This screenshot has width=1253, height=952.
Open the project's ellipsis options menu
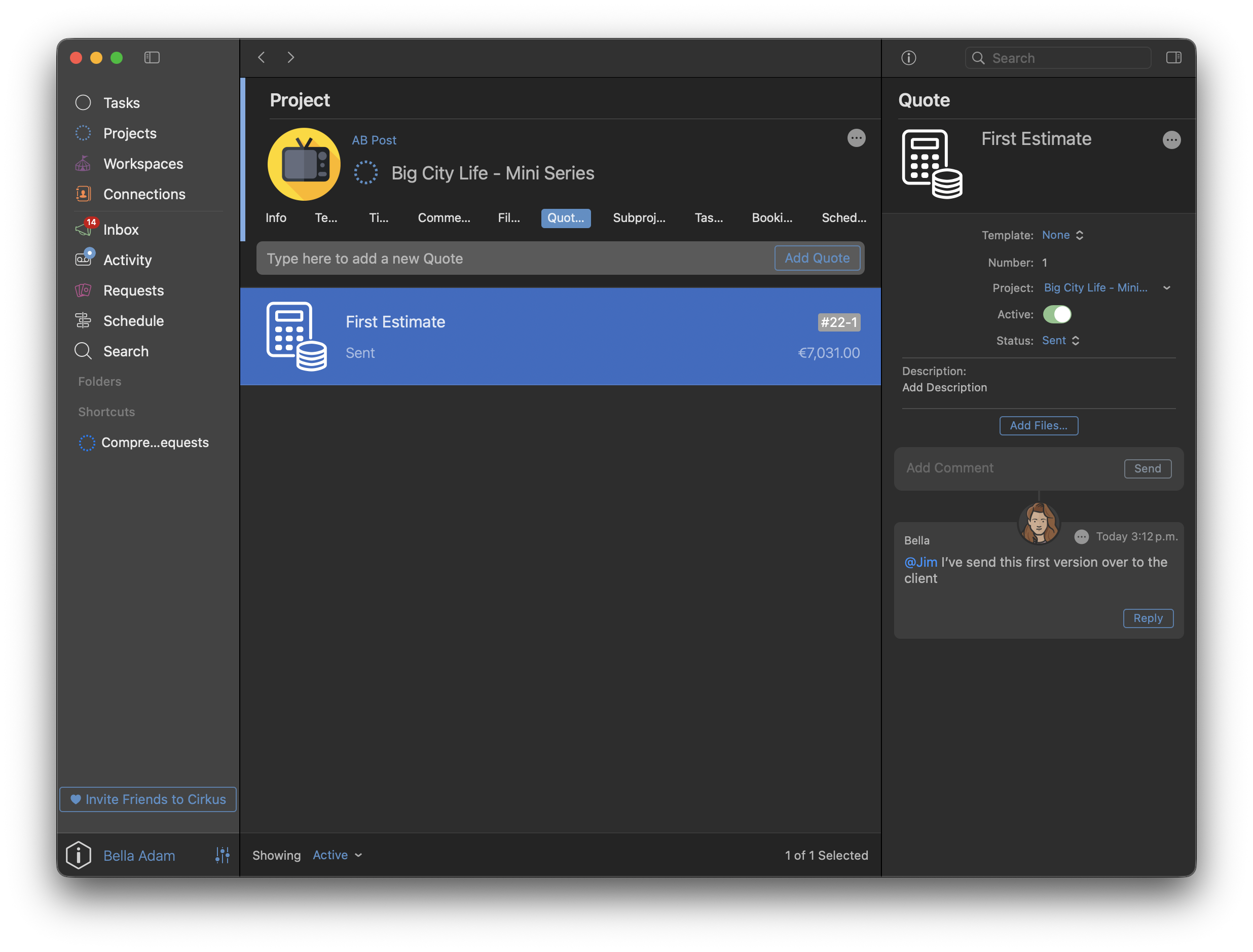click(x=856, y=138)
